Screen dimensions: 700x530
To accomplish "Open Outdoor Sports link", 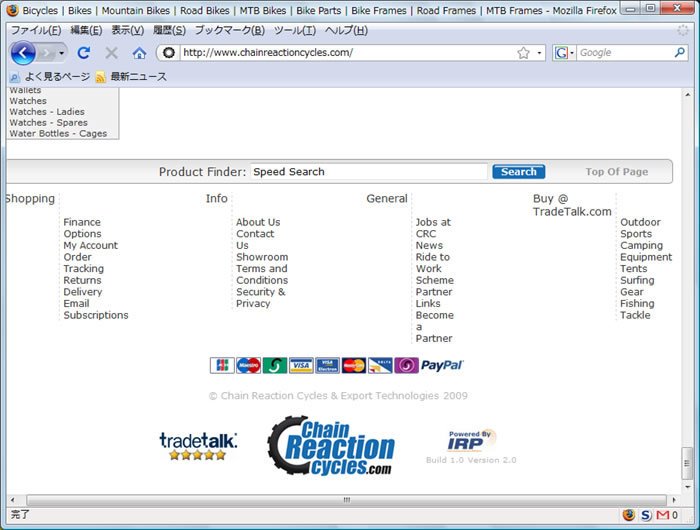I will [x=640, y=228].
